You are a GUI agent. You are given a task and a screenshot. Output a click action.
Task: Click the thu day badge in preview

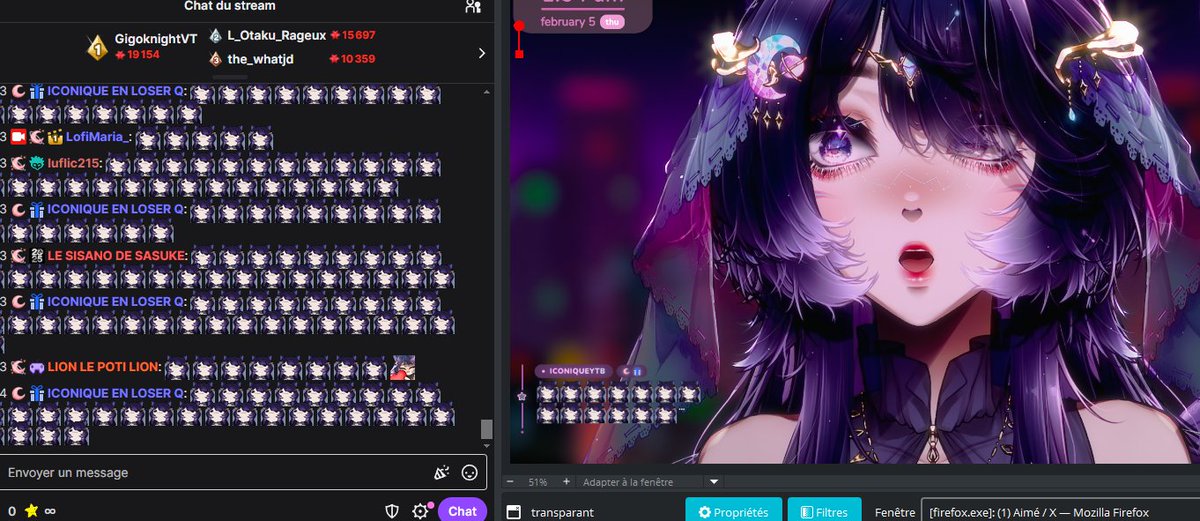click(x=611, y=21)
